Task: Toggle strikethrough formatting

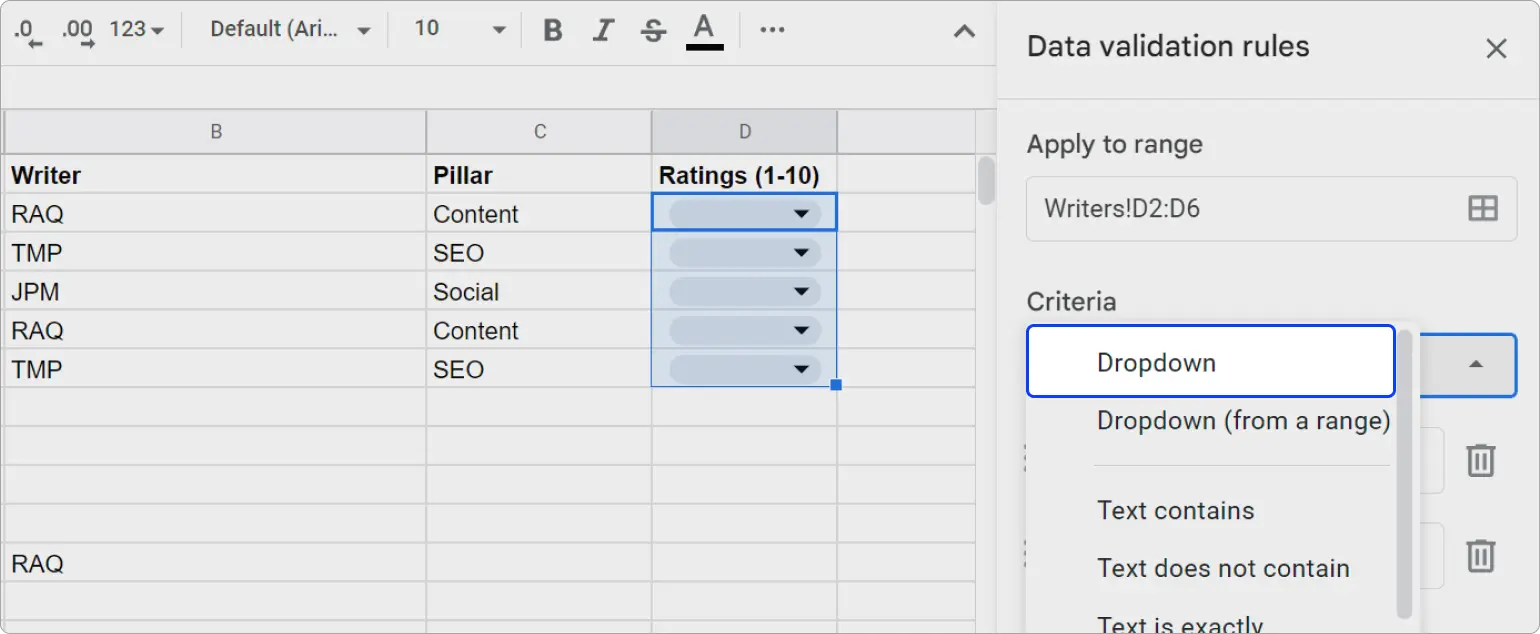Action: pyautogui.click(x=652, y=30)
